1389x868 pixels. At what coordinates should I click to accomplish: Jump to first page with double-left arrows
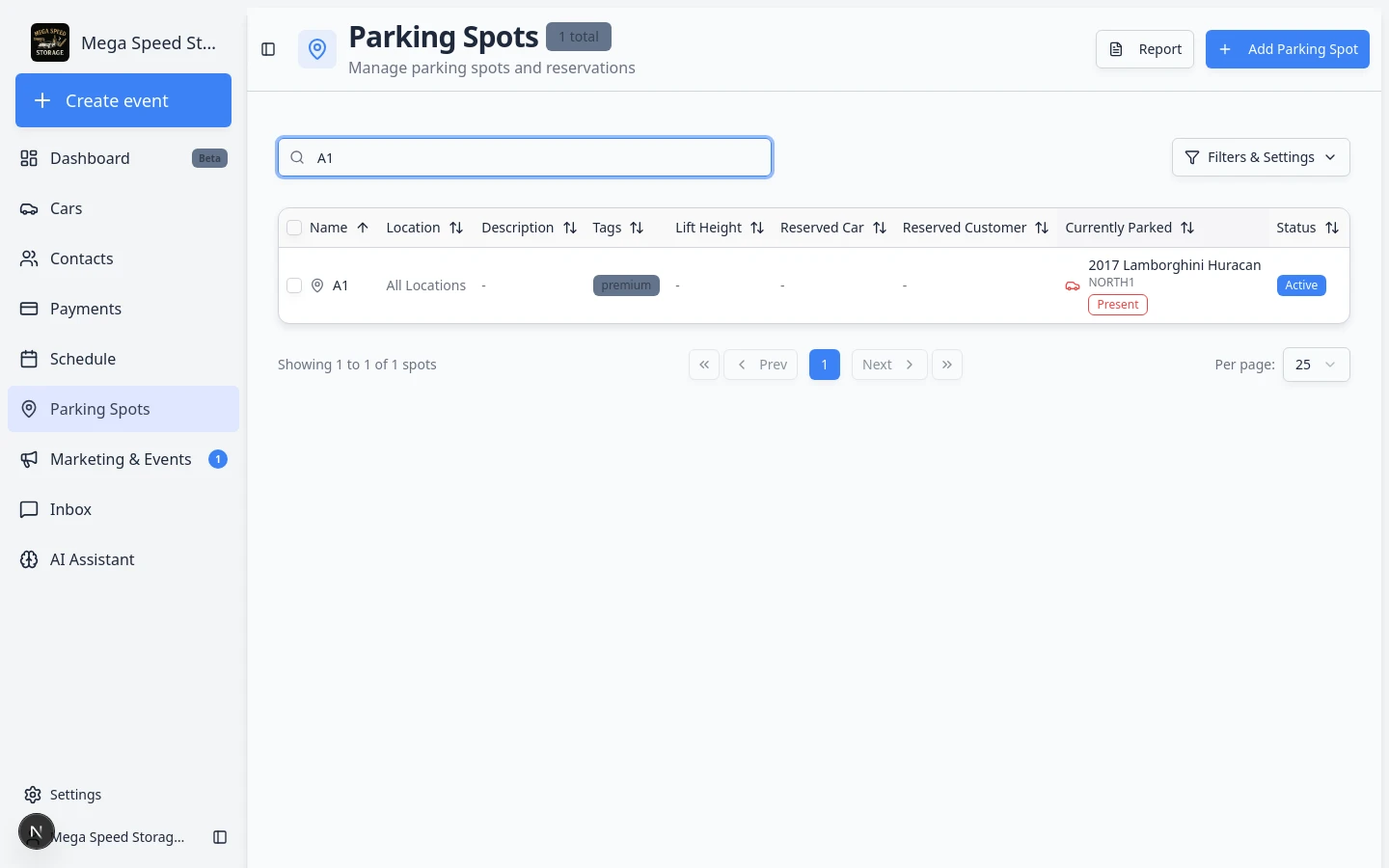(x=704, y=365)
